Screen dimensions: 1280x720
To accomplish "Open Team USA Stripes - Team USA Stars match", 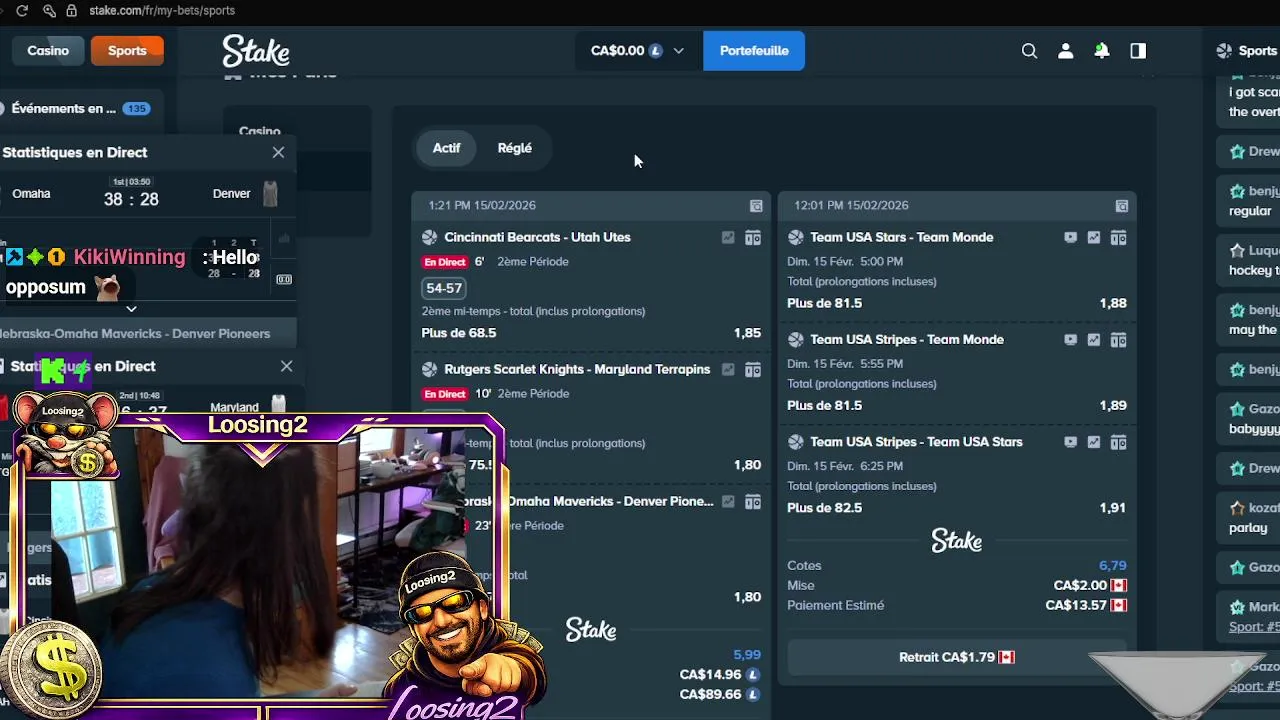I will (x=916, y=441).
